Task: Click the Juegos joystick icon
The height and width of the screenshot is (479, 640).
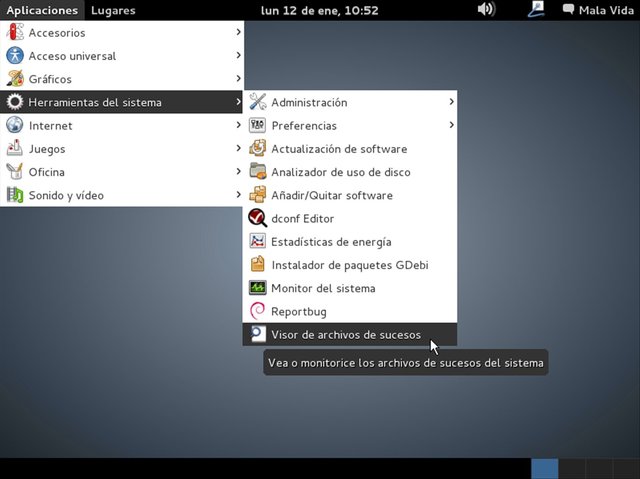Action: (15, 149)
